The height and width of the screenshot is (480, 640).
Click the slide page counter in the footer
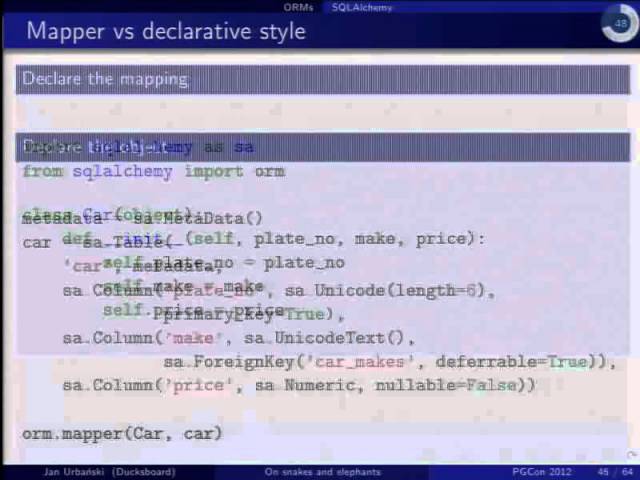pyautogui.click(x=615, y=472)
